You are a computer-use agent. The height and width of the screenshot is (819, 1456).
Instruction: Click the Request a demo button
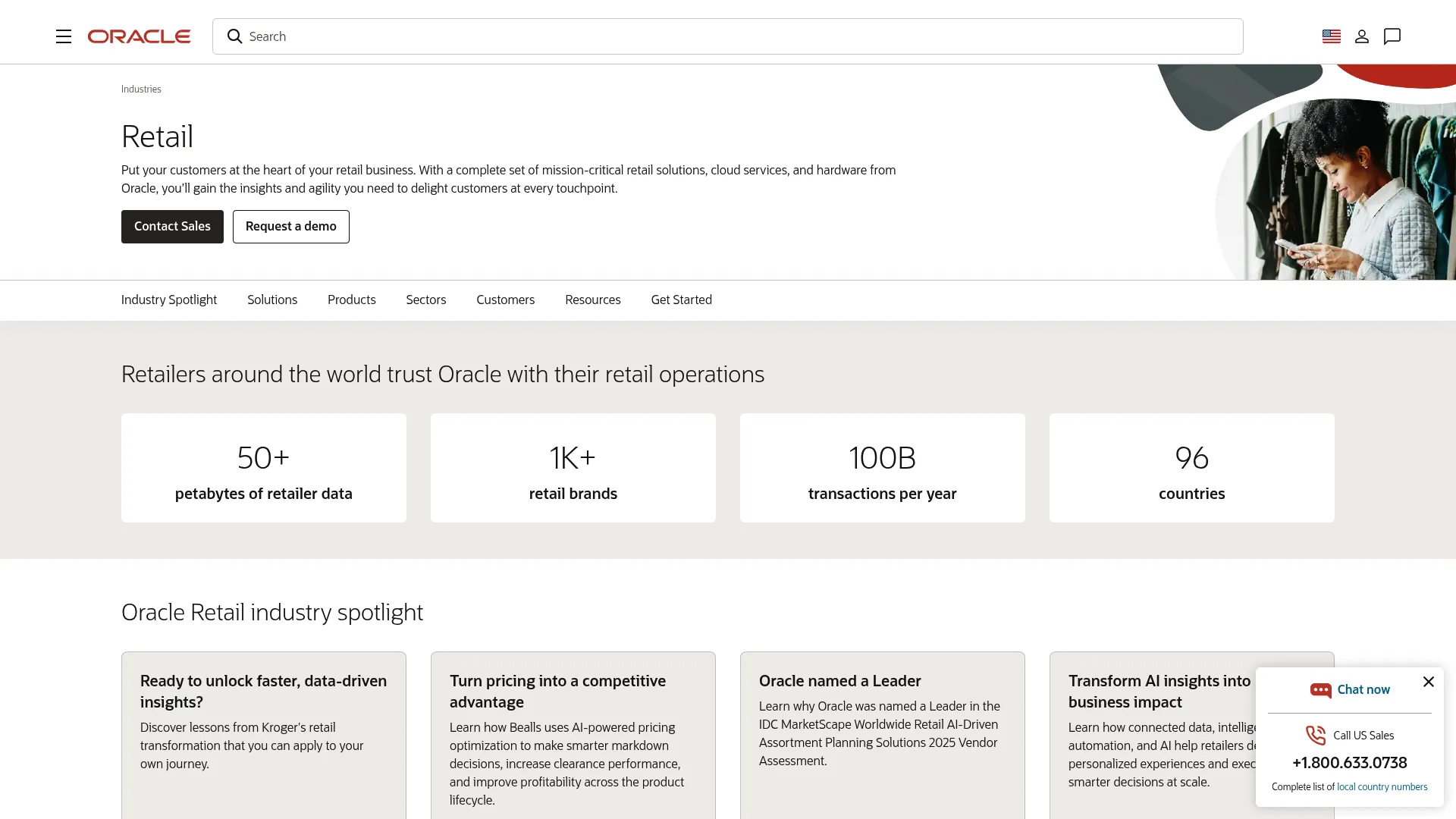click(x=291, y=227)
